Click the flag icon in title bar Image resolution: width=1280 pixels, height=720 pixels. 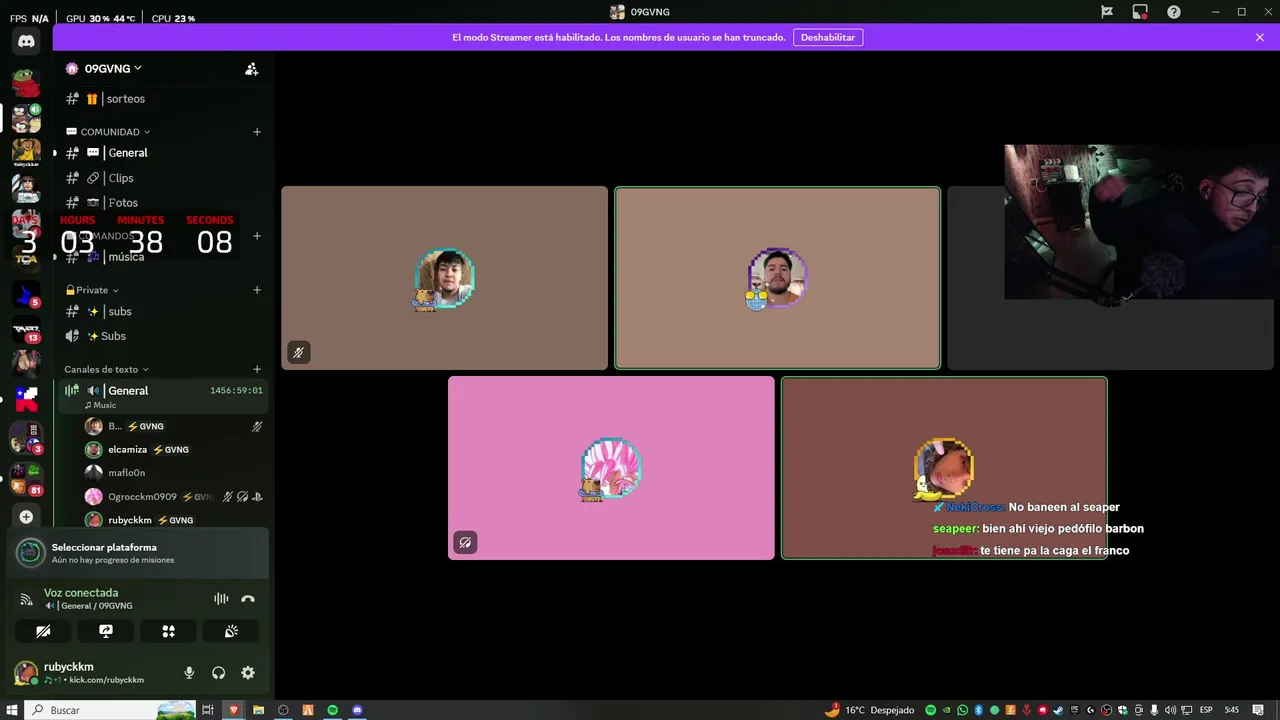1107,12
